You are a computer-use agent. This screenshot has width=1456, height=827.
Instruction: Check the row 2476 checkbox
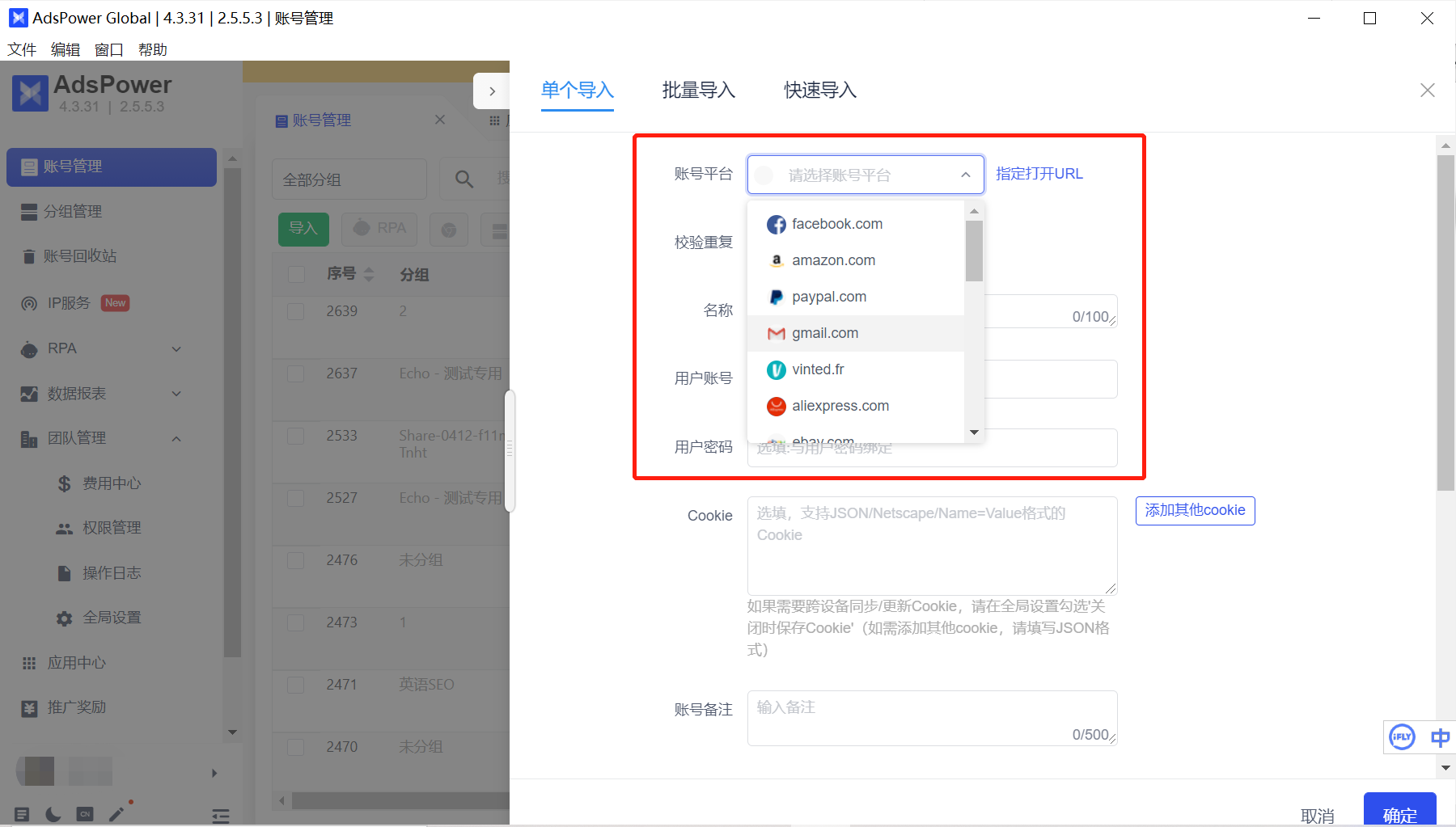pos(296,560)
